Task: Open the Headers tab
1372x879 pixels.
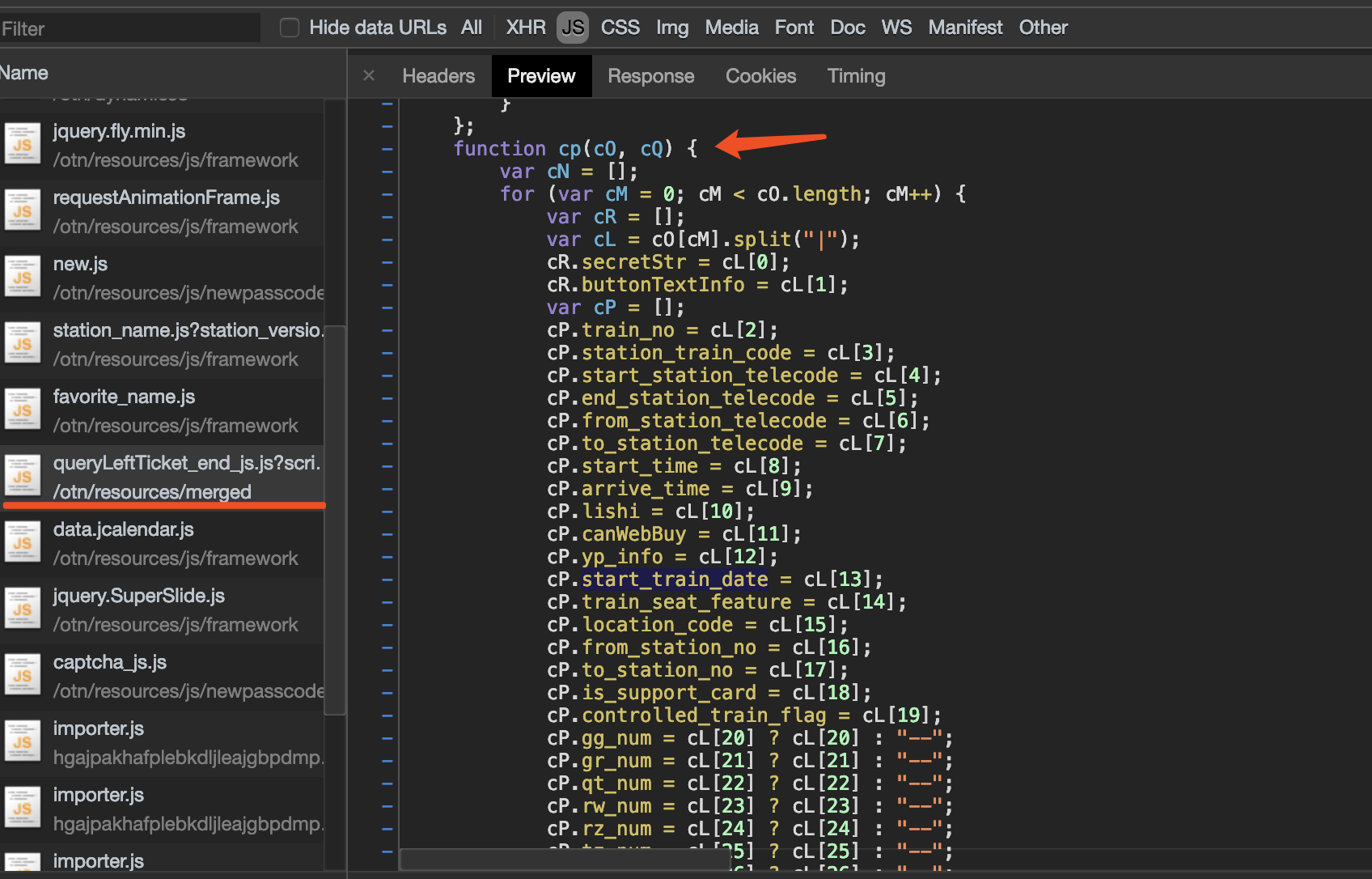Action: point(438,76)
